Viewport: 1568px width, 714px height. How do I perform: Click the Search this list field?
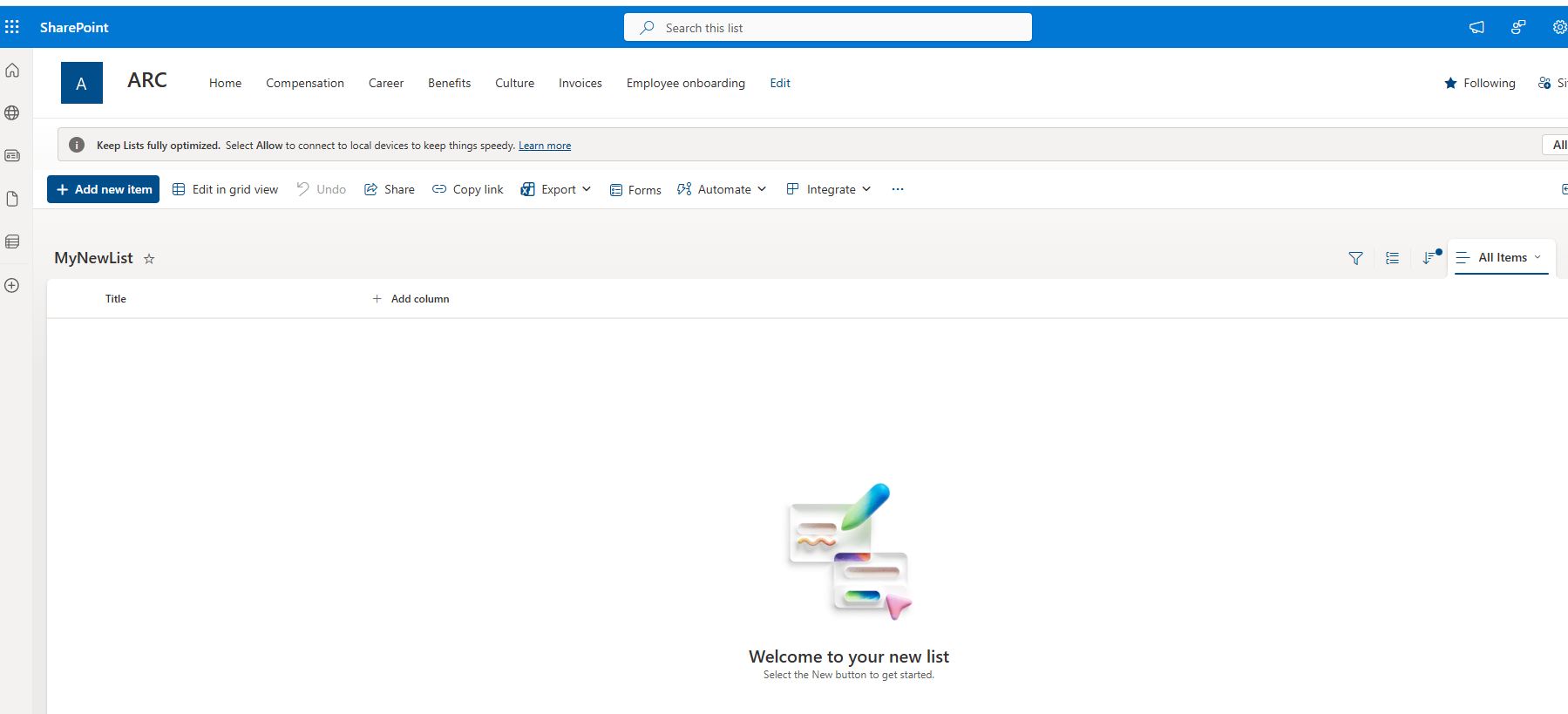click(x=828, y=28)
